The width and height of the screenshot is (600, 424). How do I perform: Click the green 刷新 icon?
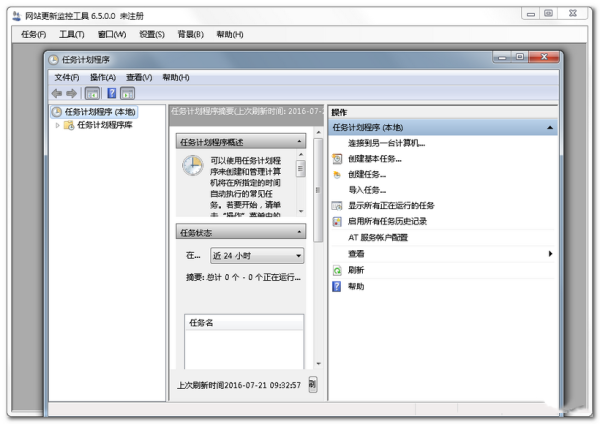pyautogui.click(x=337, y=271)
